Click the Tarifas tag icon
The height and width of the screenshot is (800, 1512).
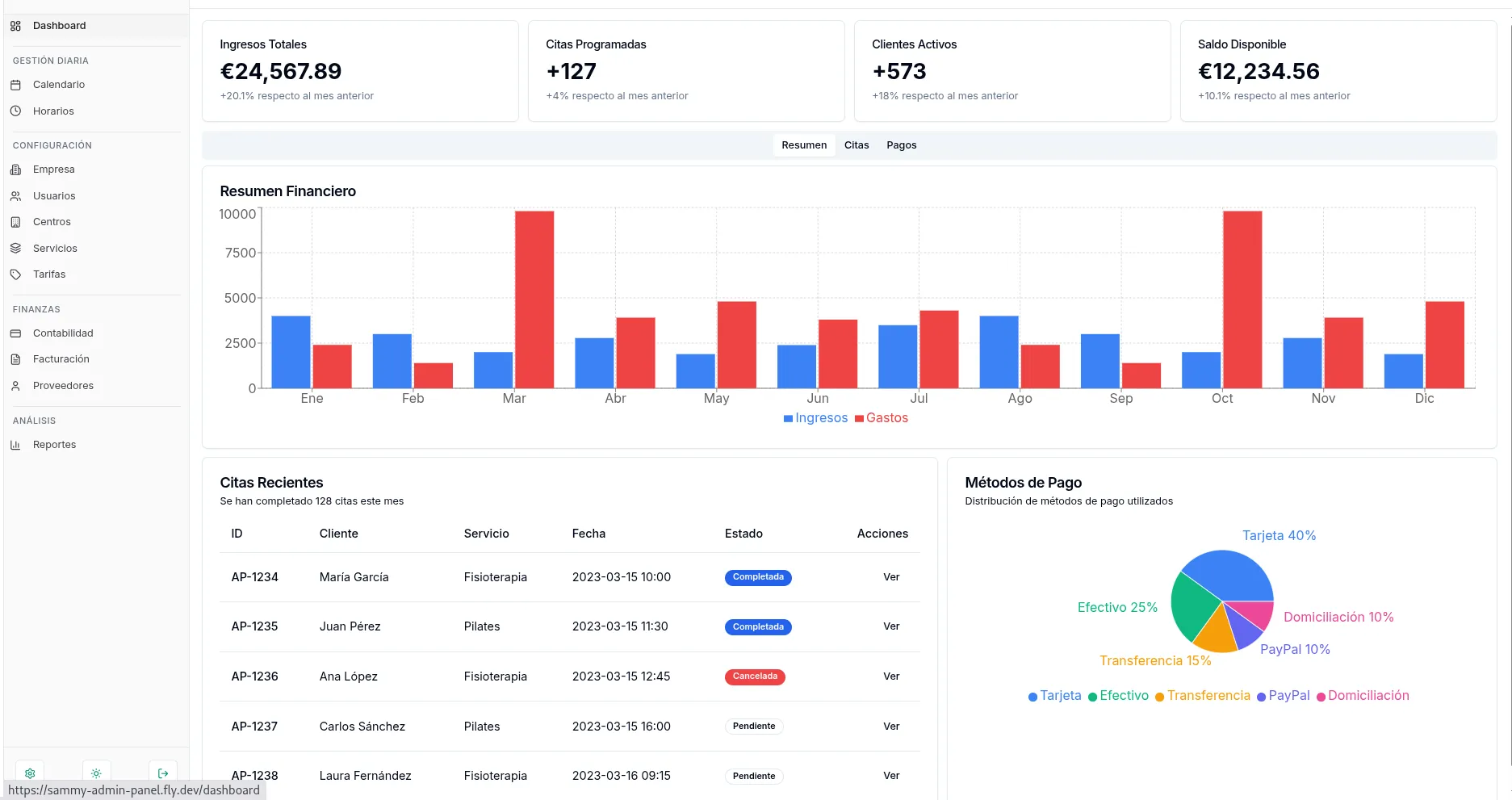tap(15, 274)
